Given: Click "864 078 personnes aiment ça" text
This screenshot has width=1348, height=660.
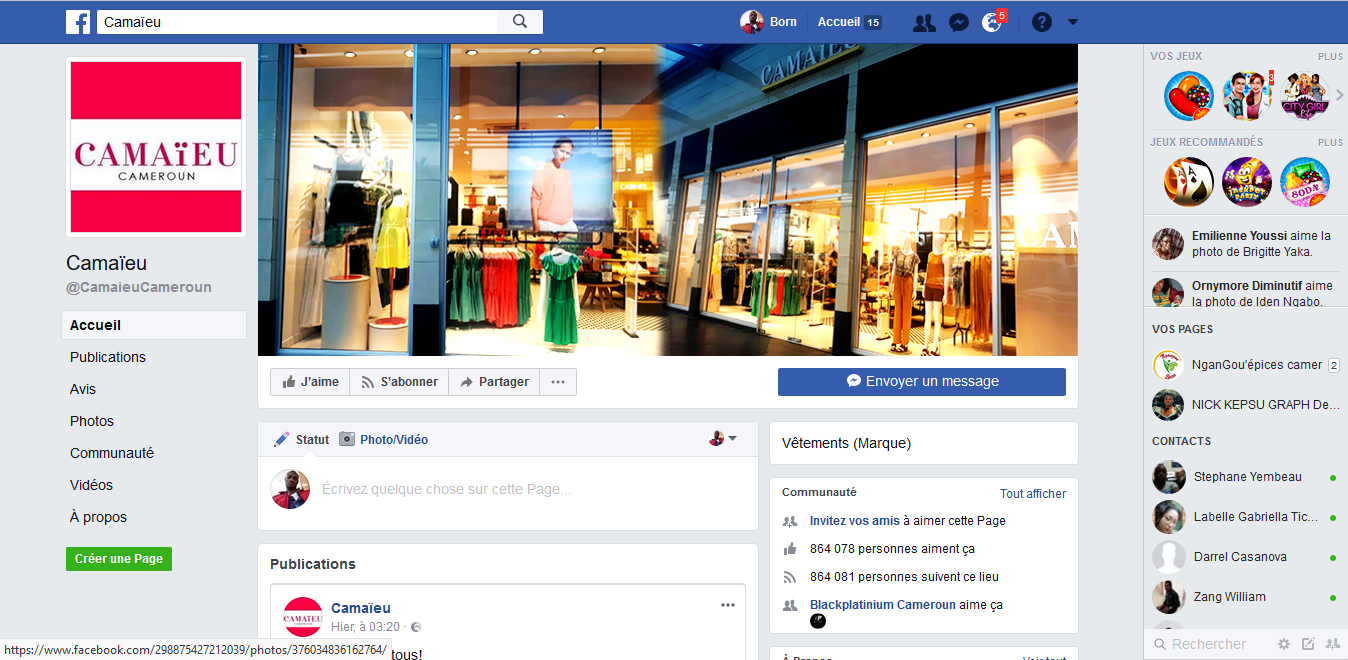Looking at the screenshot, I should (892, 549).
